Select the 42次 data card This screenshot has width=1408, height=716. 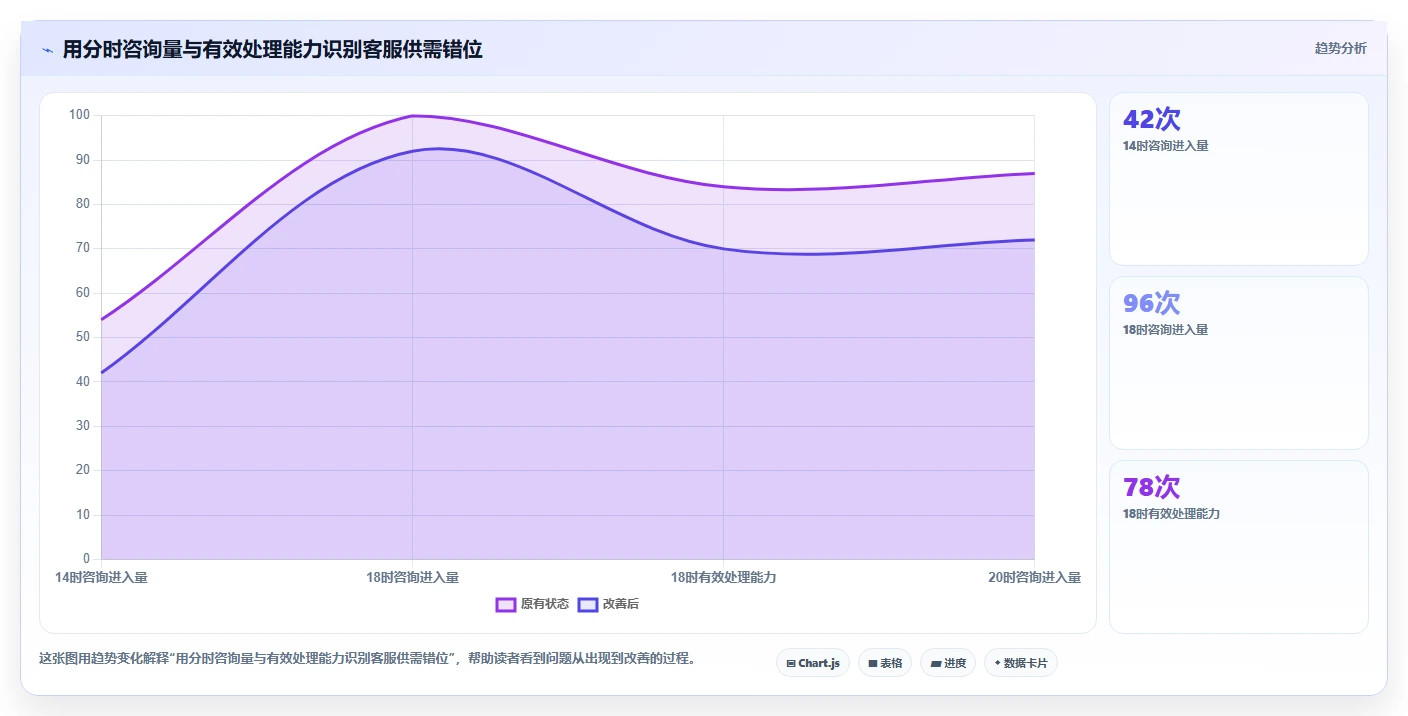1239,179
